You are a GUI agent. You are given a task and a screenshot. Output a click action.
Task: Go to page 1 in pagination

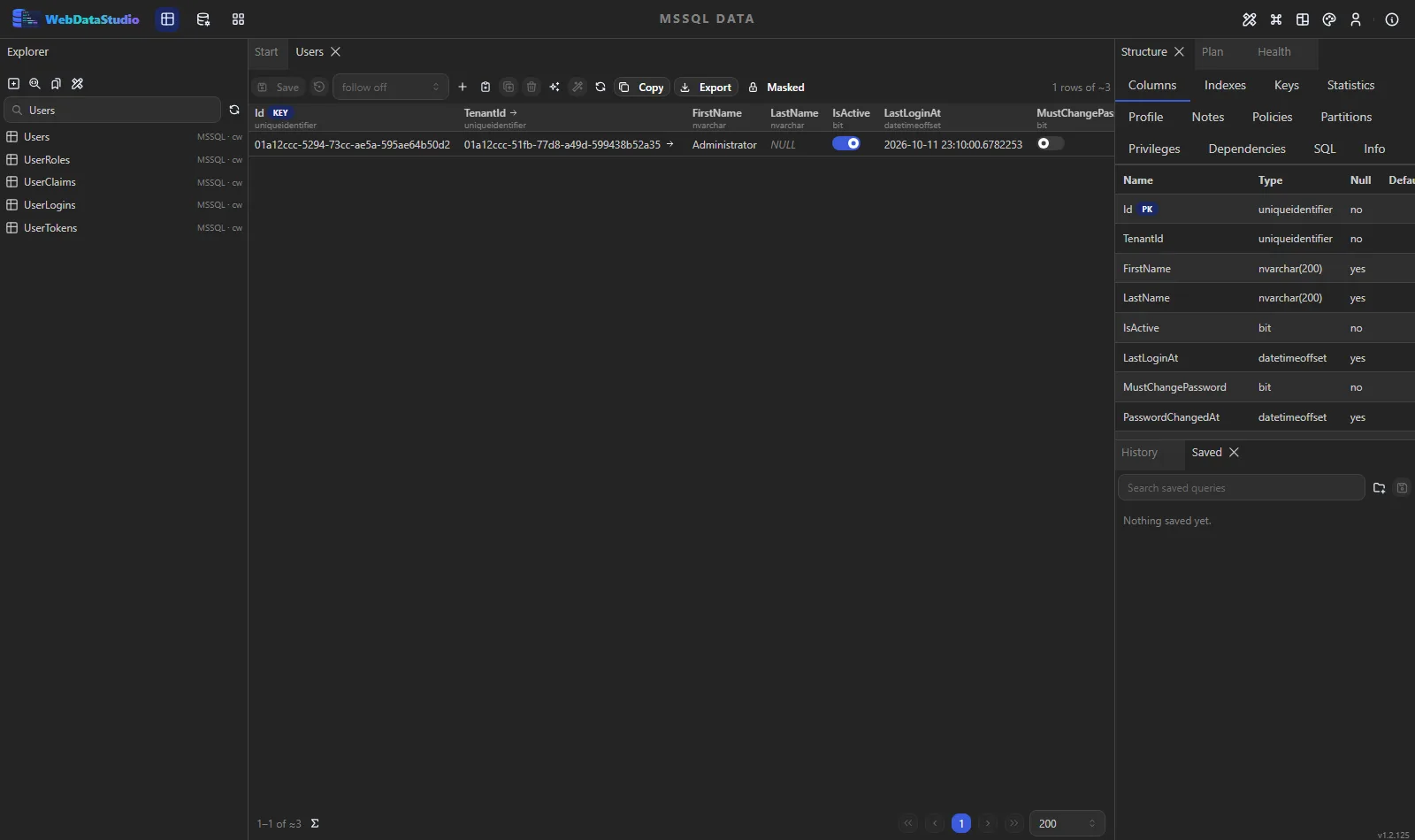pyautogui.click(x=961, y=823)
